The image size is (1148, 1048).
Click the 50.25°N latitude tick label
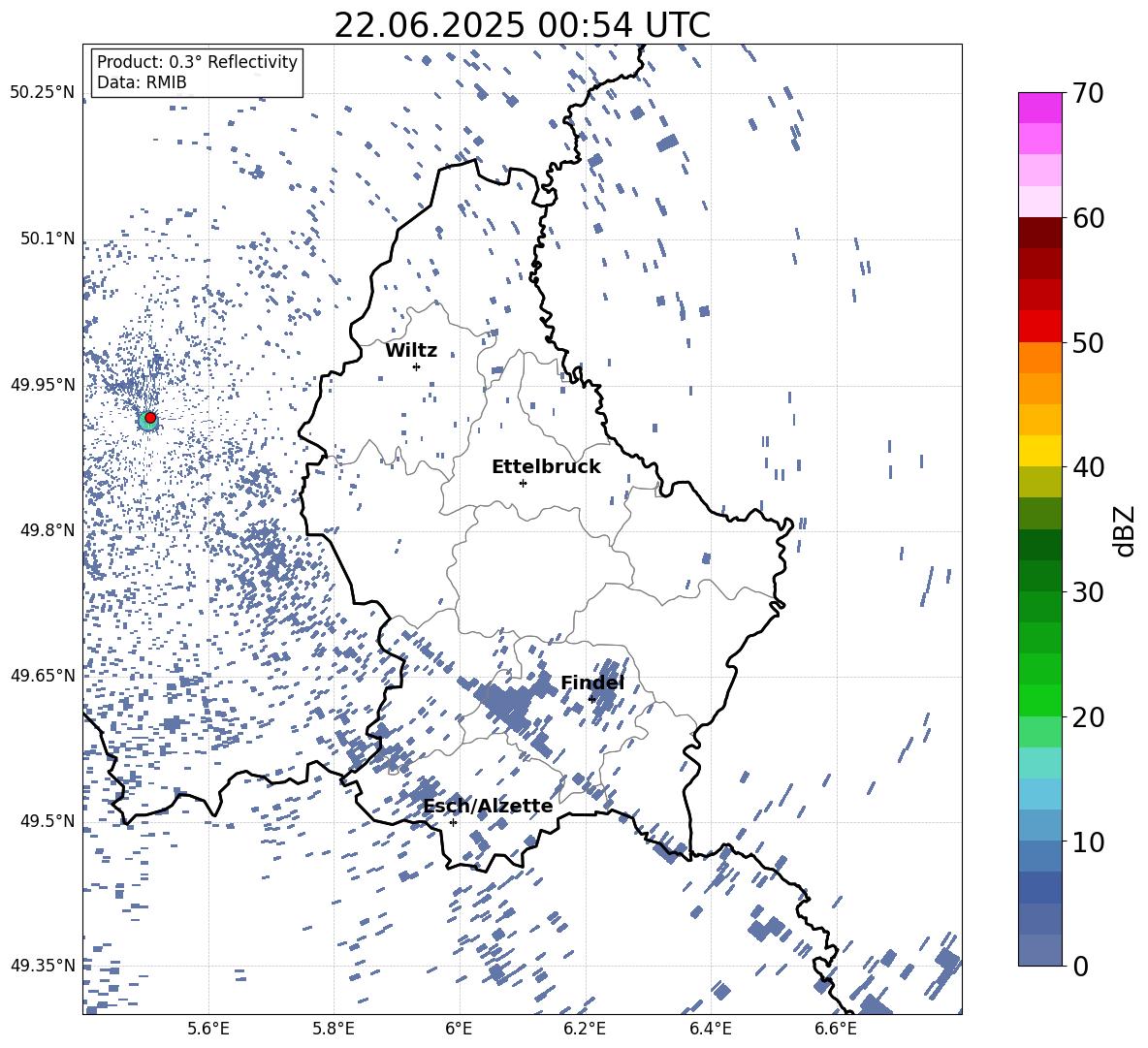(43, 93)
